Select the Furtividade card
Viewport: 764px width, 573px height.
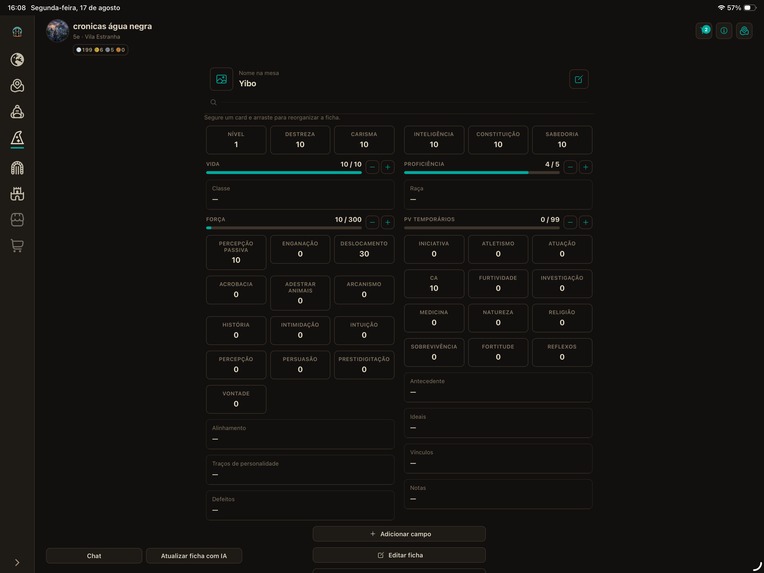[x=498, y=284]
